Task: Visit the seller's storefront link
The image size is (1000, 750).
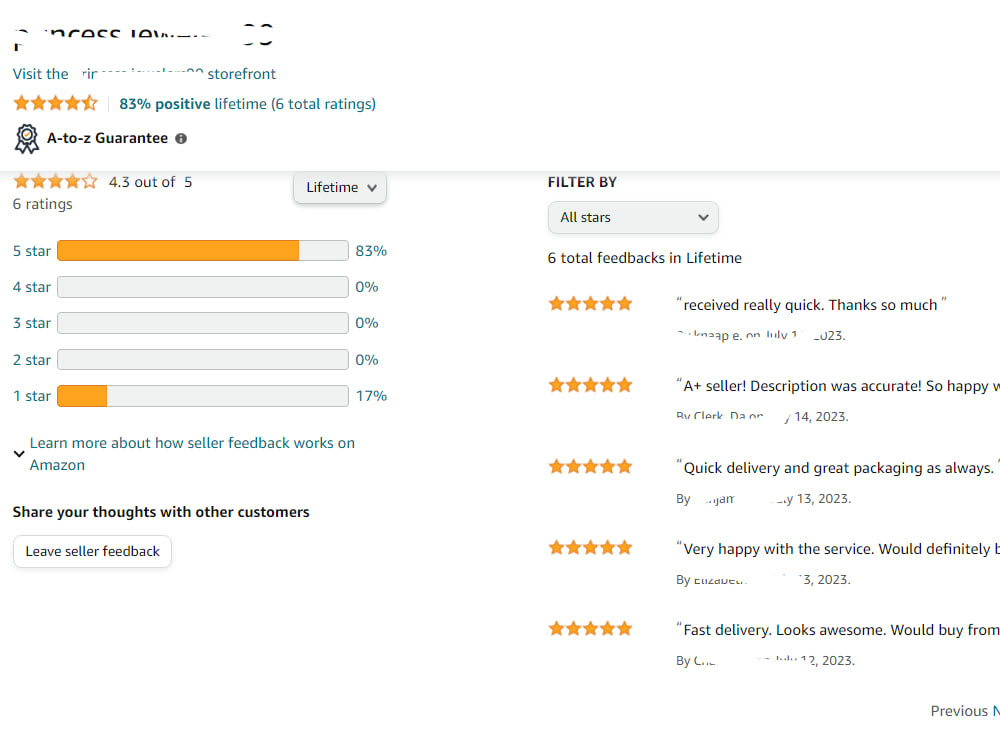Action: (144, 73)
